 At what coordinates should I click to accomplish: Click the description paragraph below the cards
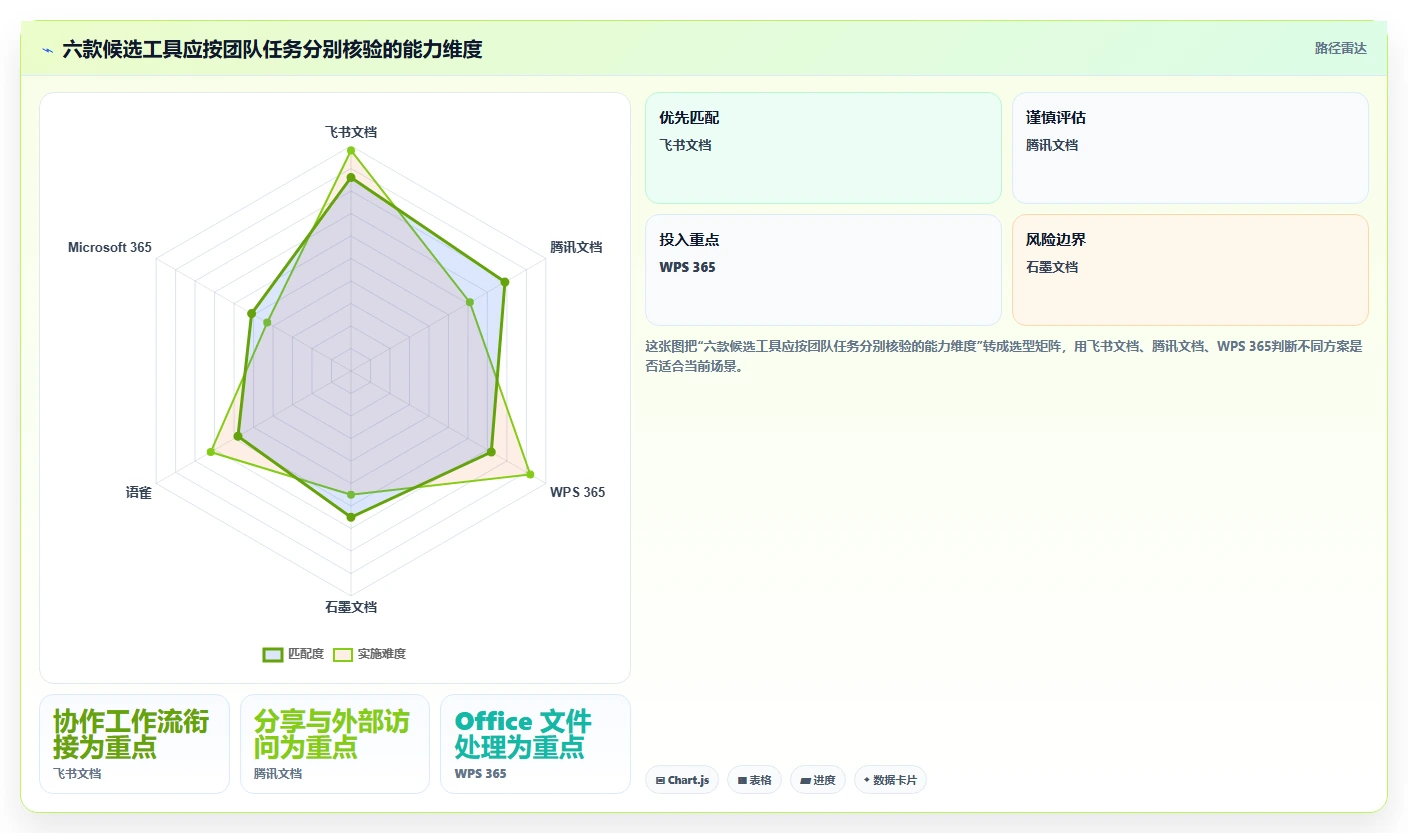coord(1005,356)
